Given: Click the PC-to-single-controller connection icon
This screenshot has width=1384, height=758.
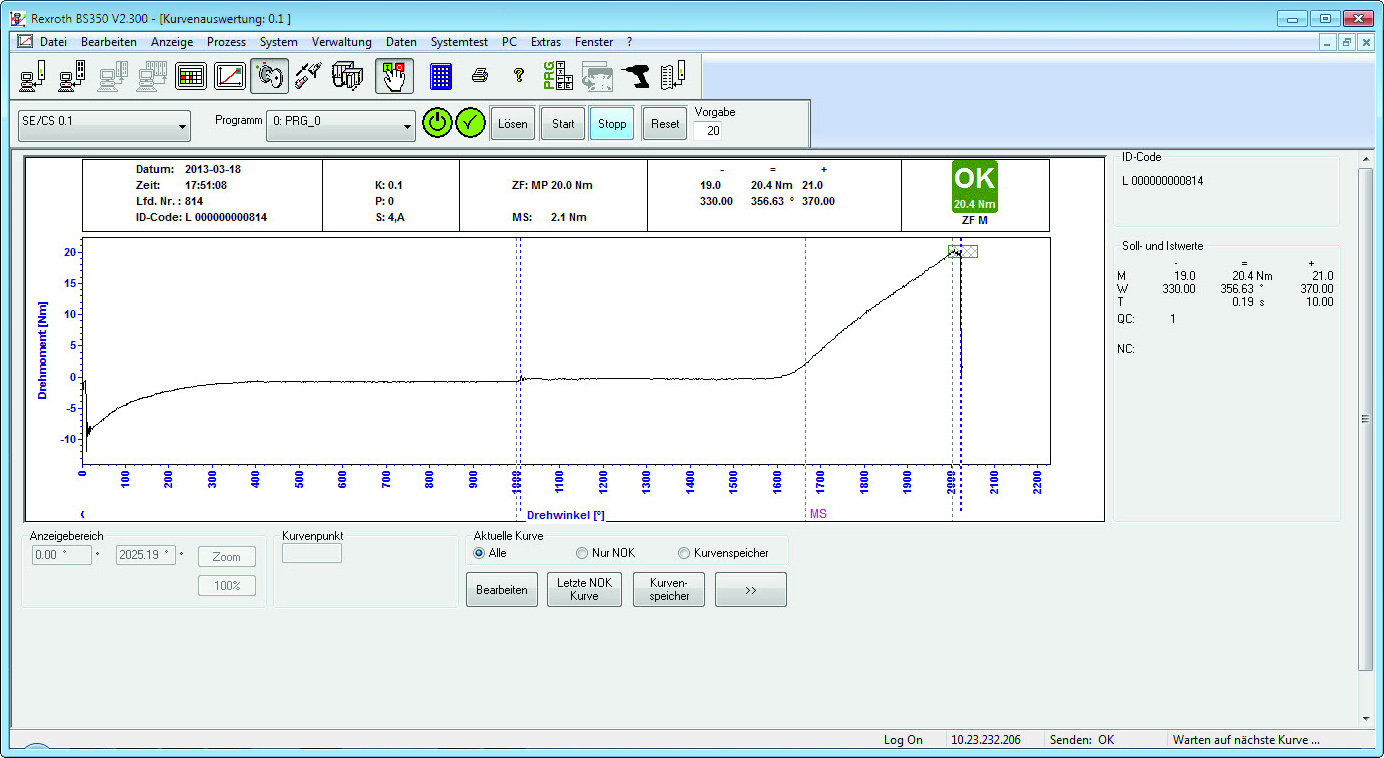Looking at the screenshot, I should point(33,76).
